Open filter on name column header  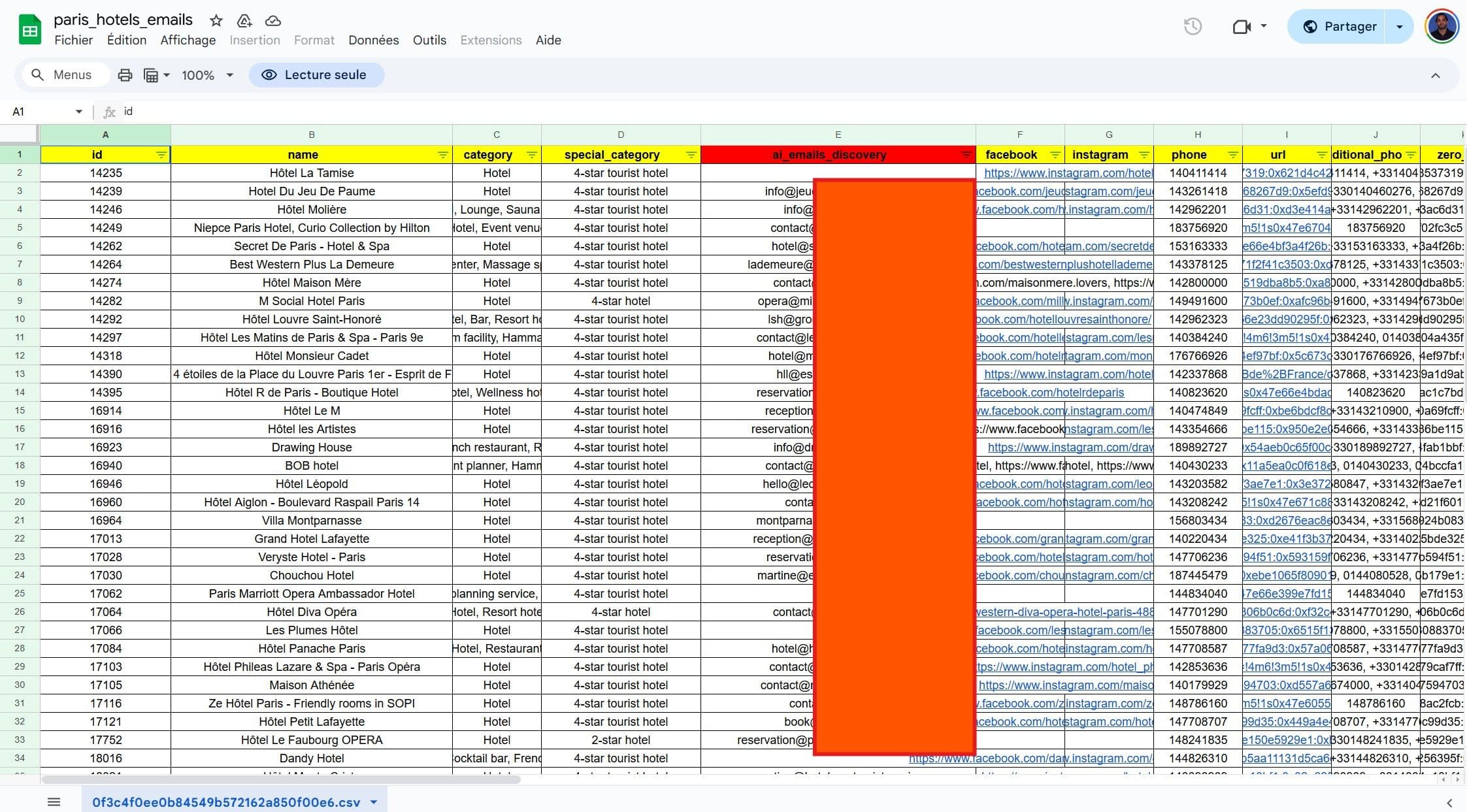point(443,155)
